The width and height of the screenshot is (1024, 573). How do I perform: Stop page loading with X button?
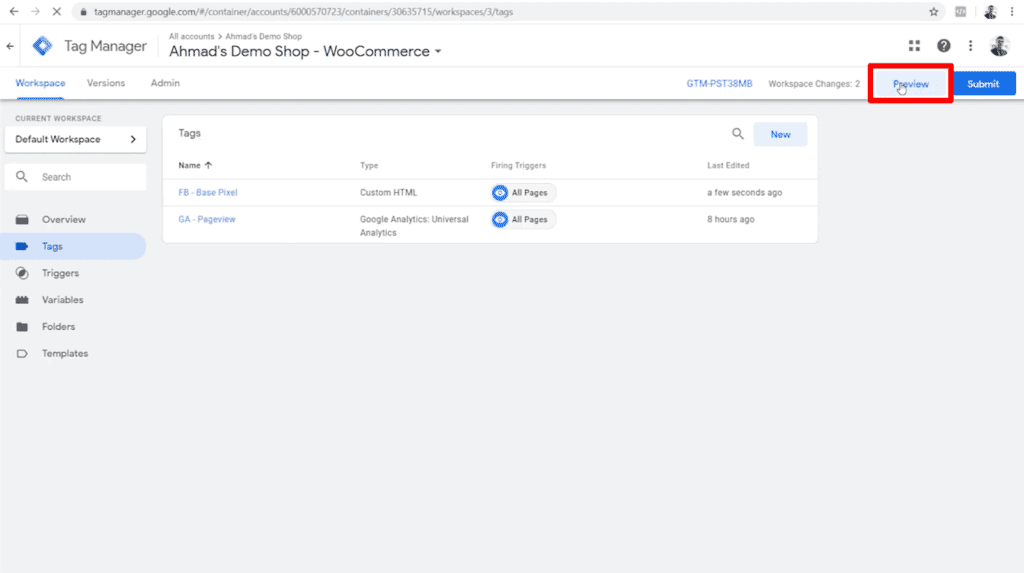click(56, 12)
